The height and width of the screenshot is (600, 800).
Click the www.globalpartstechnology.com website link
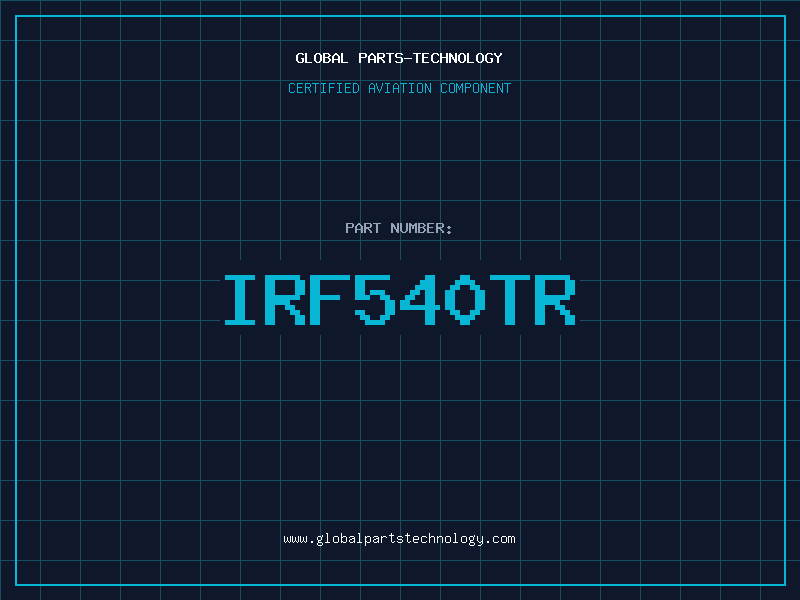(399, 539)
